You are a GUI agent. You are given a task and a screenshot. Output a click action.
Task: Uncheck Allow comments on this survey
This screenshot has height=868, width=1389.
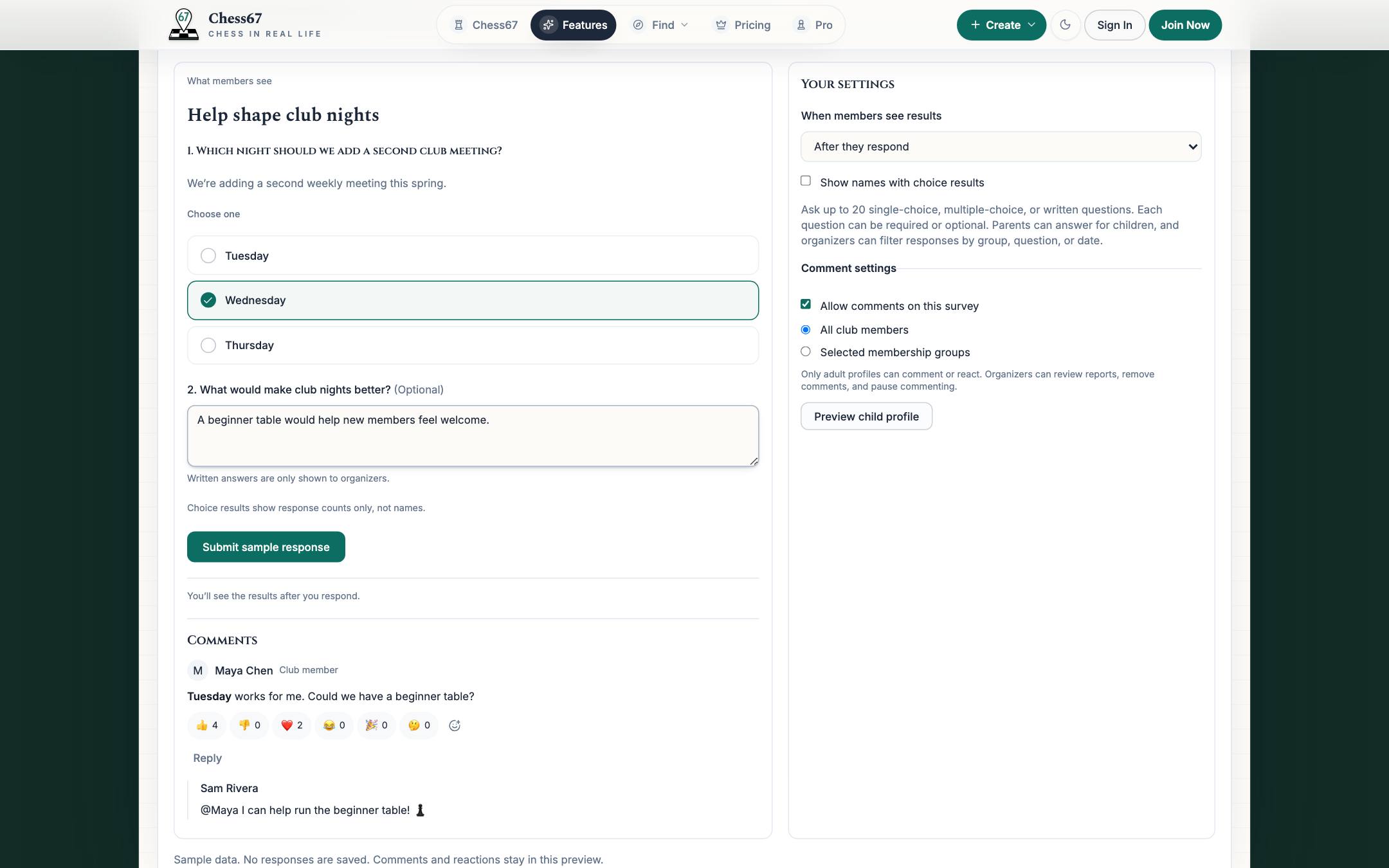pyautogui.click(x=806, y=304)
